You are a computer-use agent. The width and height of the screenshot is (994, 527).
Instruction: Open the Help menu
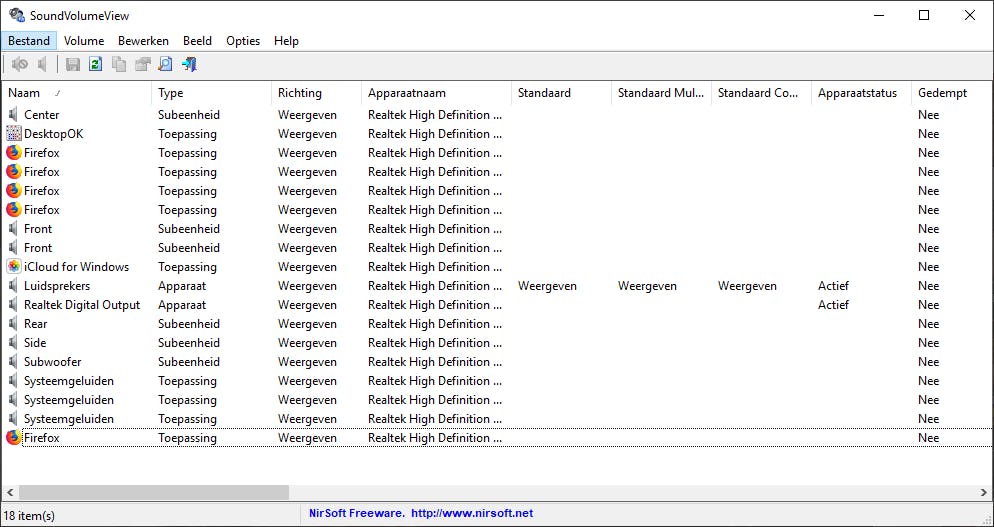286,41
